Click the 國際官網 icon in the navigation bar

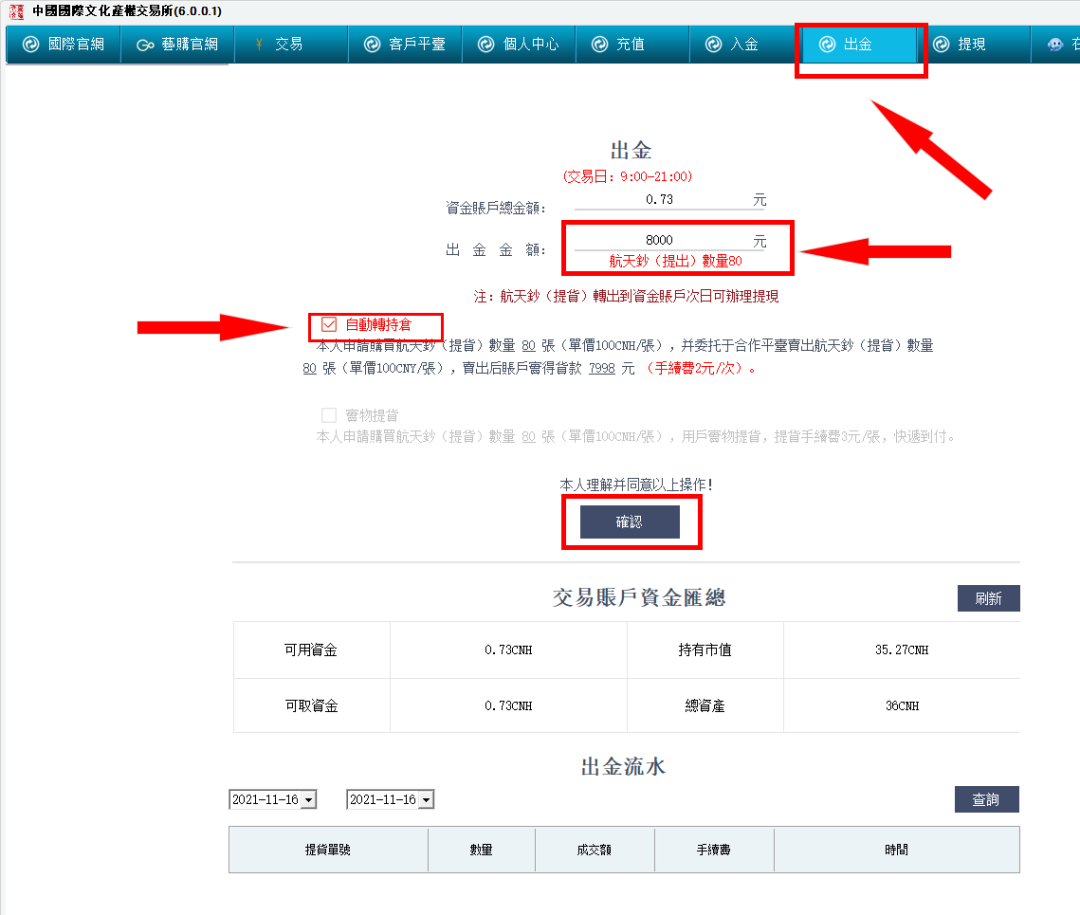coord(31,44)
